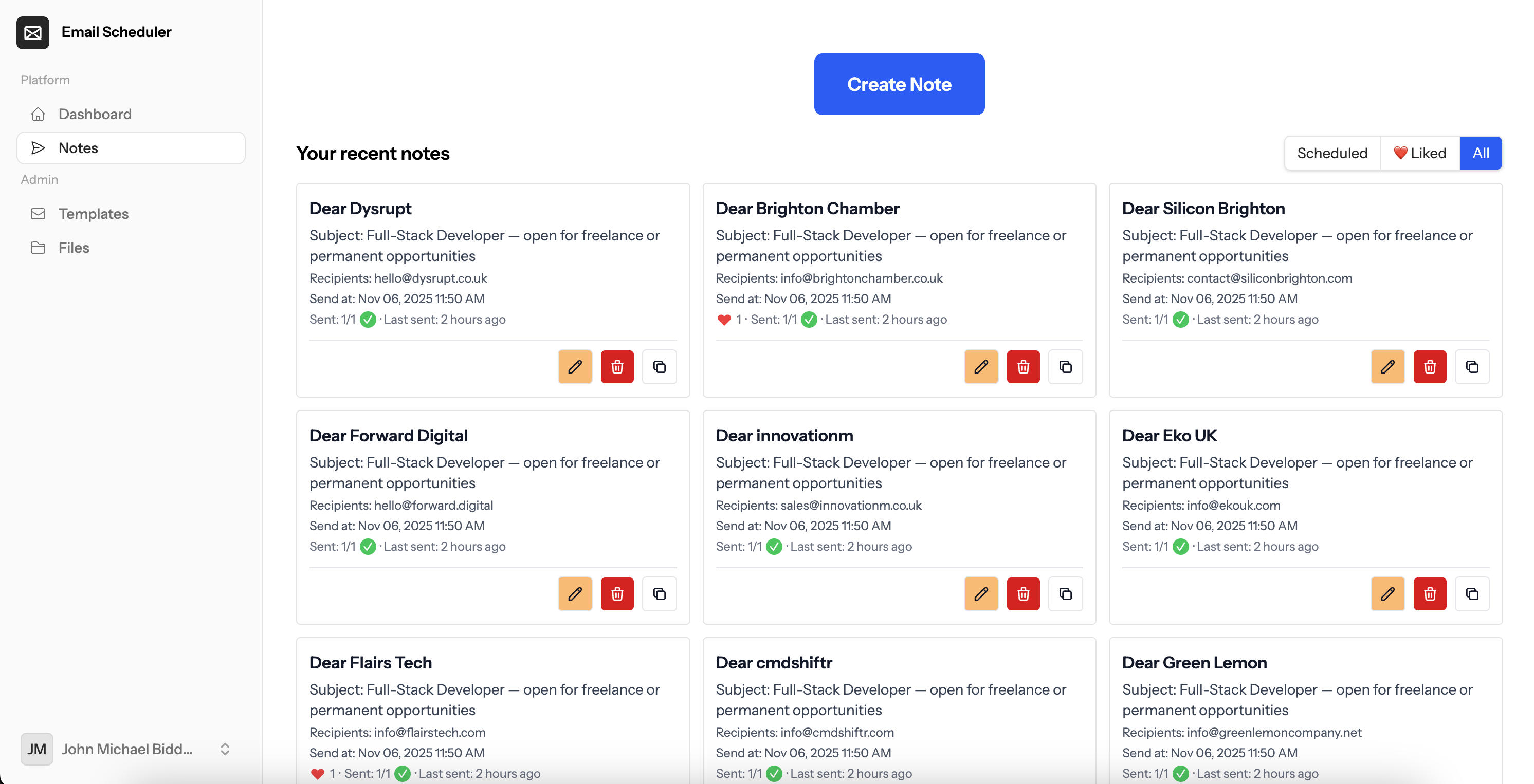Image resolution: width=1534 pixels, height=784 pixels.
Task: Click the Email Scheduler logo icon
Action: pos(33,32)
